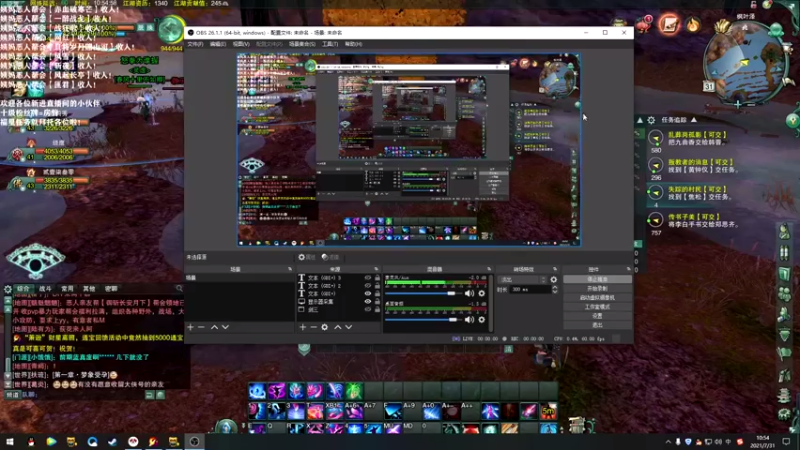
Task: Increase transition duration with the up stepper
Action: click(555, 287)
